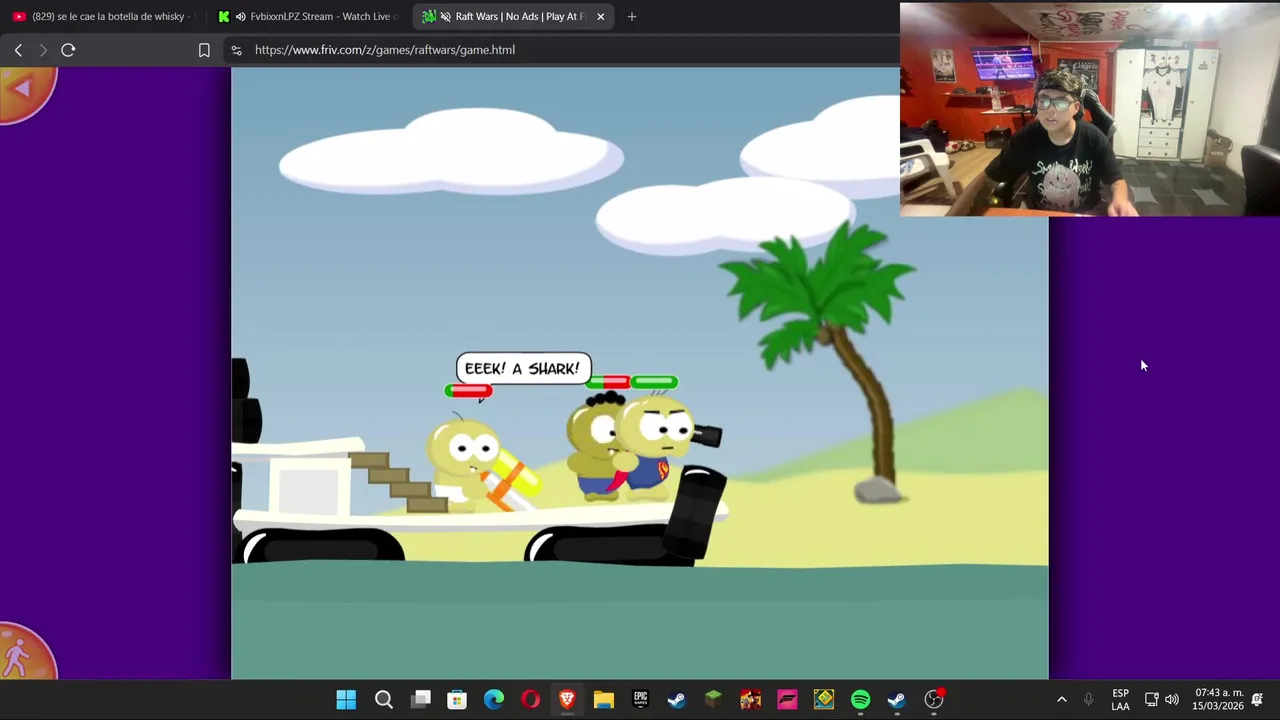
Task: Bookmark this page
Action: coord(204,50)
